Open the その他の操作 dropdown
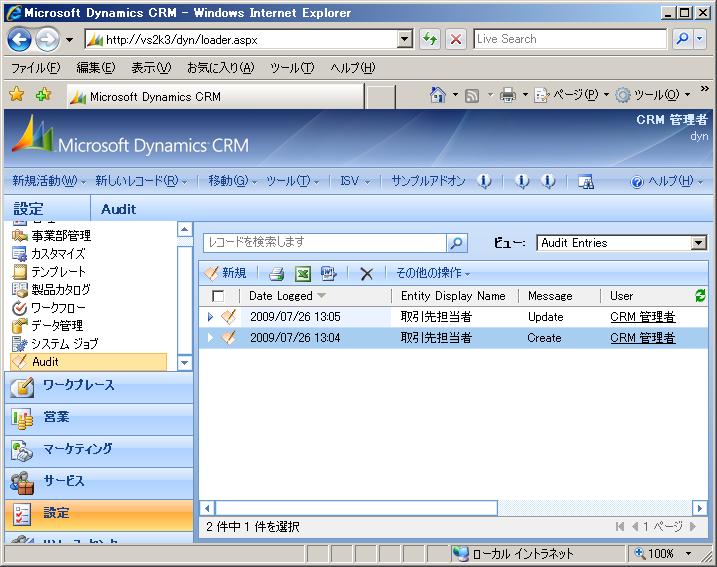This screenshot has height=567, width=717. point(433,273)
